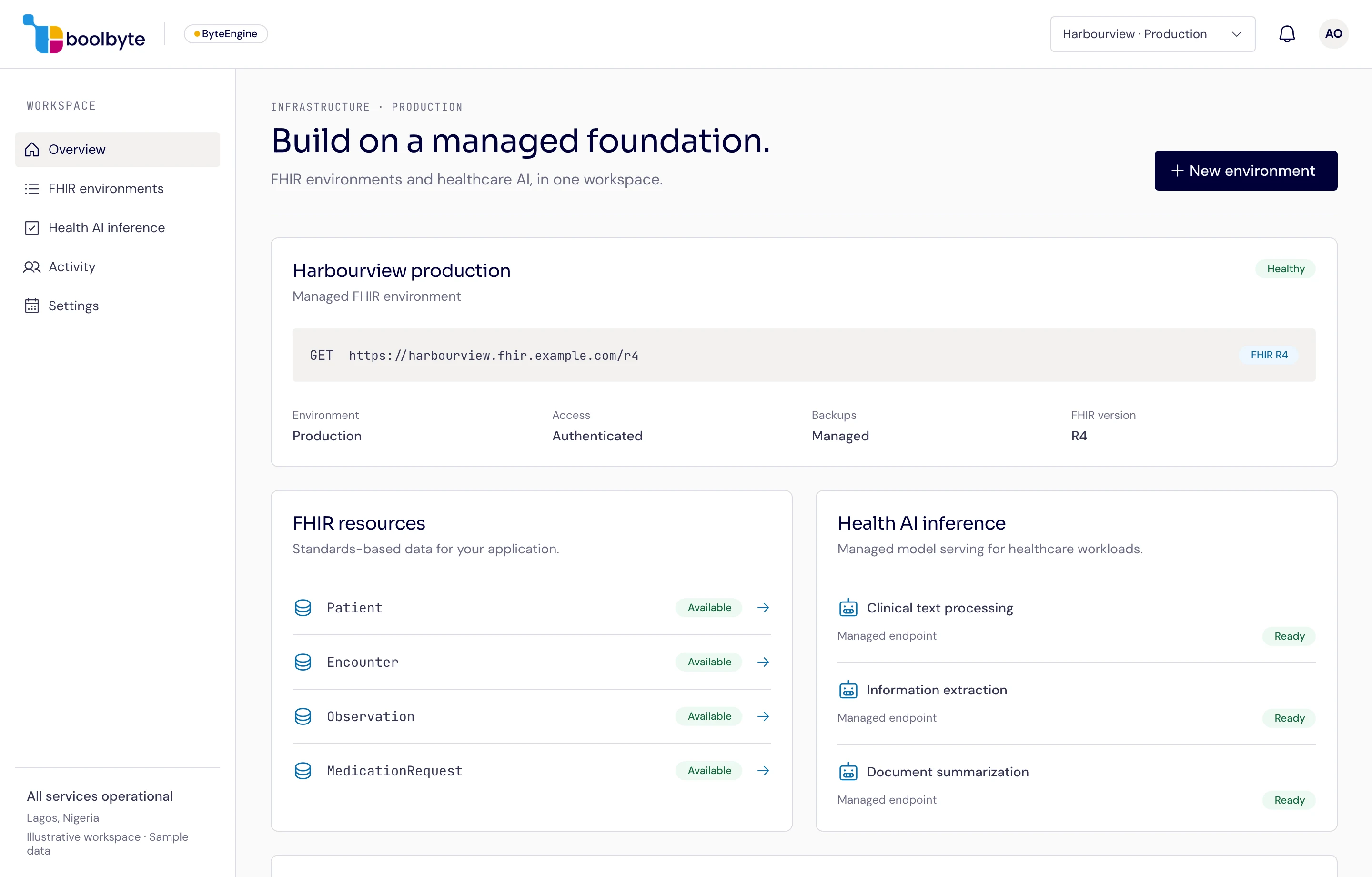The image size is (1372, 877).
Task: Click the Activity people icon
Action: point(32,267)
